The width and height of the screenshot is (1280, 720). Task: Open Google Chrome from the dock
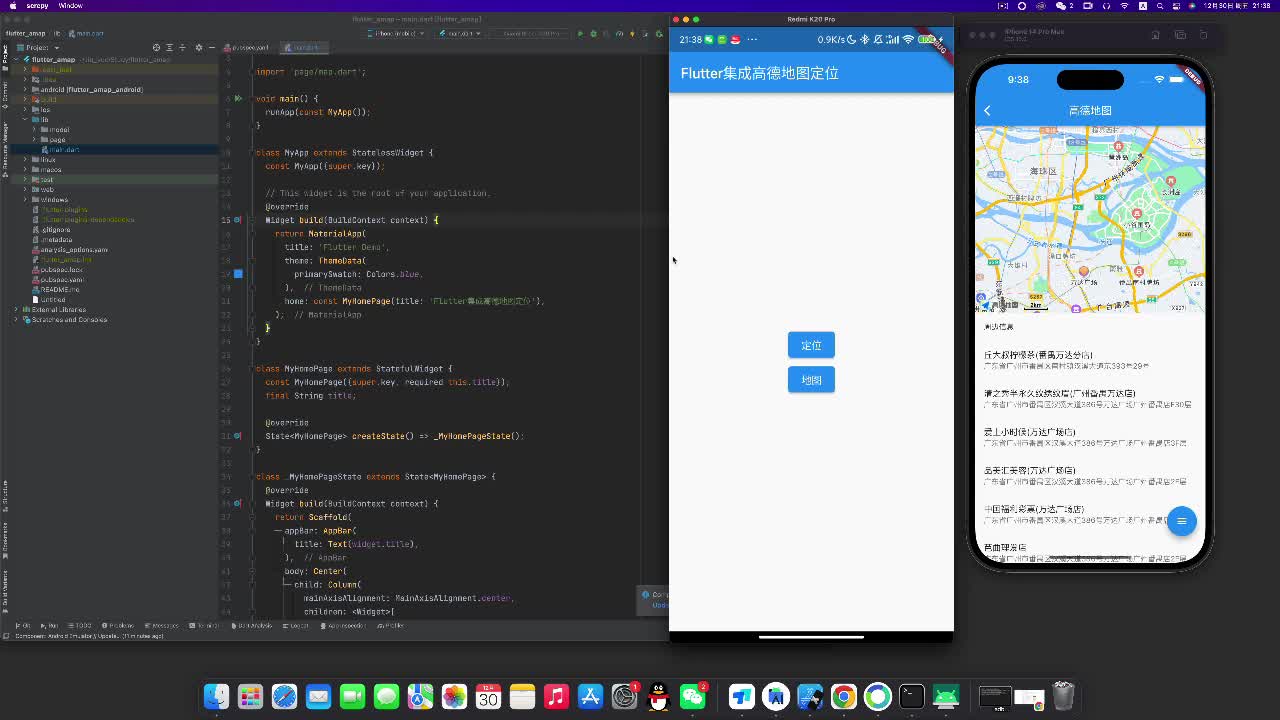843,696
